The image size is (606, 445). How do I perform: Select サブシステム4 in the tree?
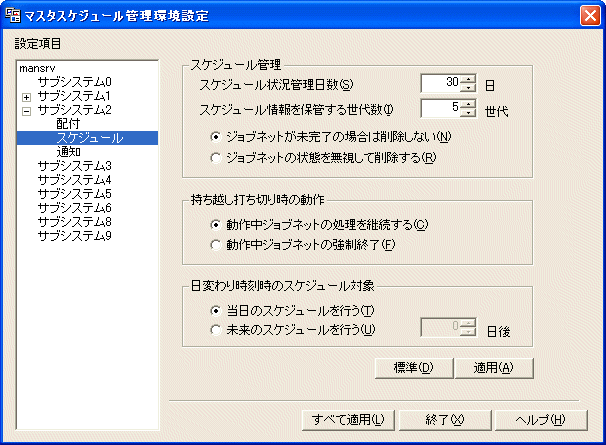75,180
